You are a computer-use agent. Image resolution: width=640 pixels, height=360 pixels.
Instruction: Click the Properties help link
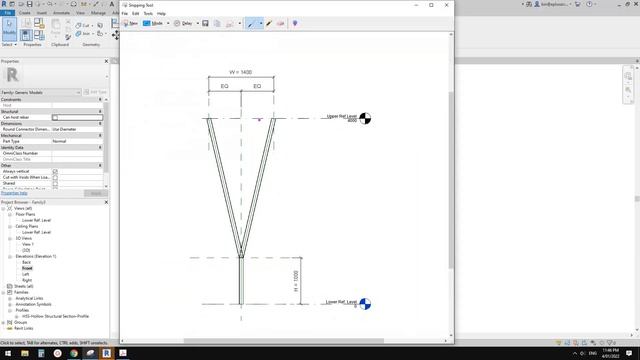[x=14, y=193]
